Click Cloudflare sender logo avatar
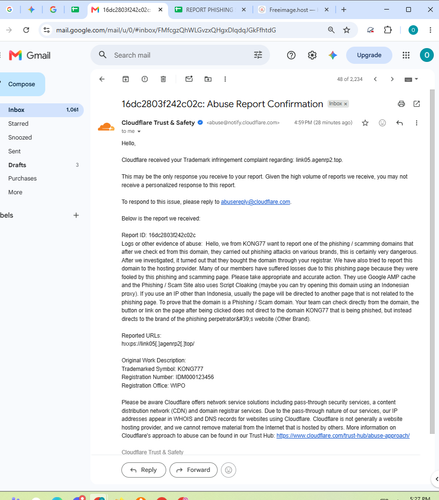 106,127
